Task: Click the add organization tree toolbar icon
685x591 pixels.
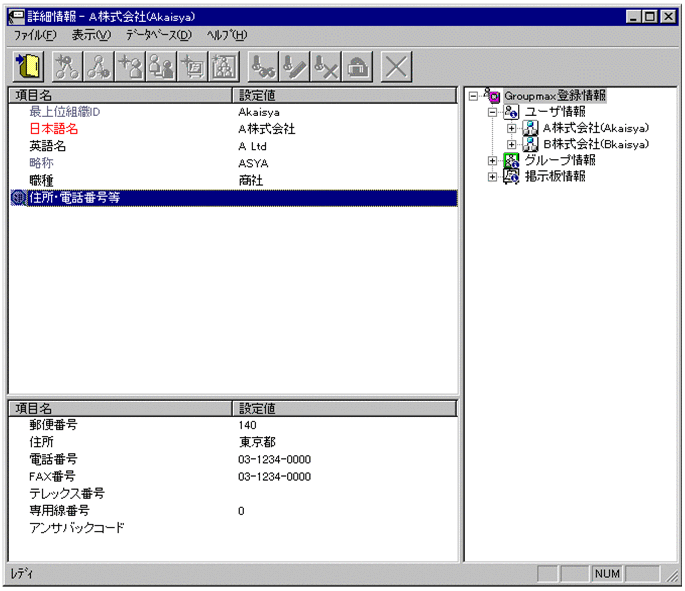Action: click(x=67, y=67)
